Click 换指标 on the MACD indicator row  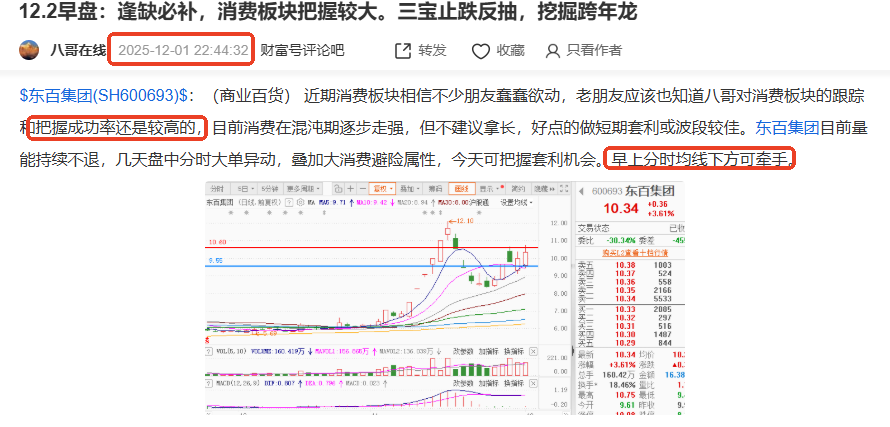(x=514, y=383)
